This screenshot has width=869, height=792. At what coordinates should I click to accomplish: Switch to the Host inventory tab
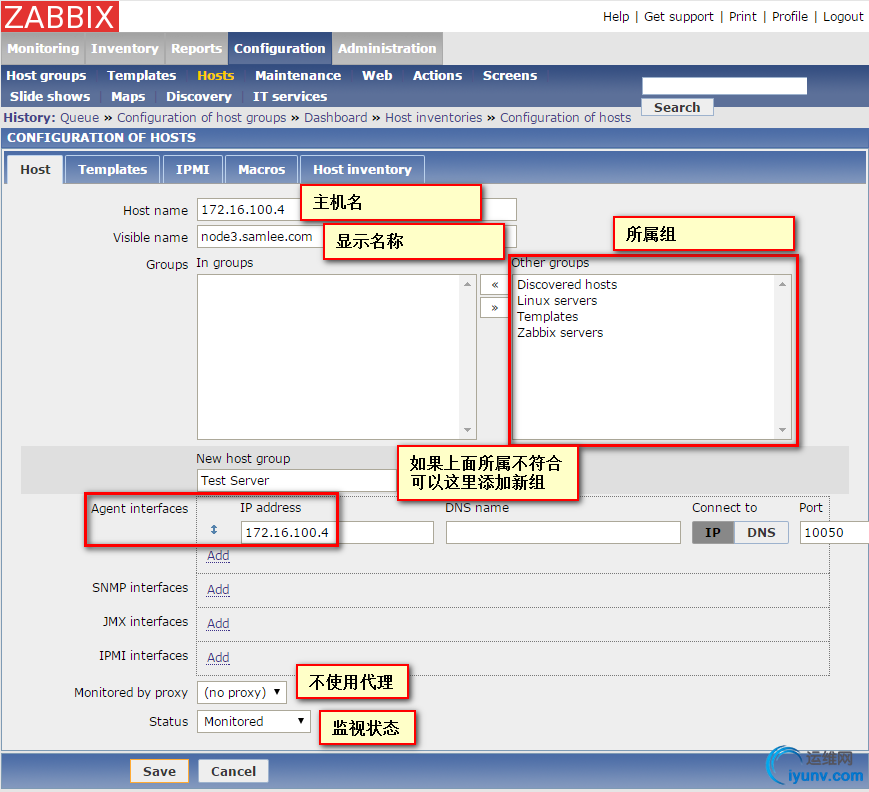pyautogui.click(x=362, y=170)
